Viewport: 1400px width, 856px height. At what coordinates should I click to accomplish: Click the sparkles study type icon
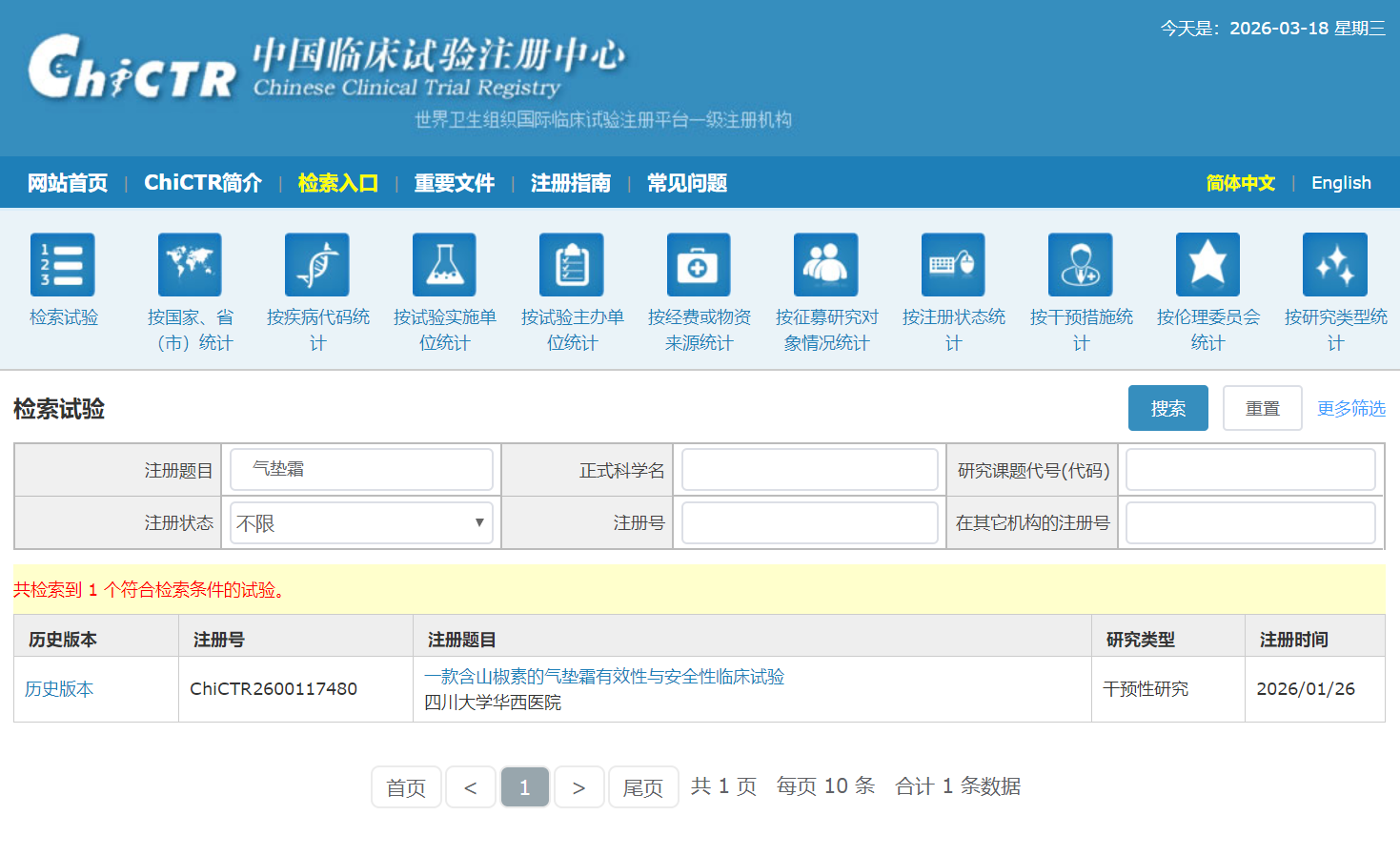[x=1335, y=265]
